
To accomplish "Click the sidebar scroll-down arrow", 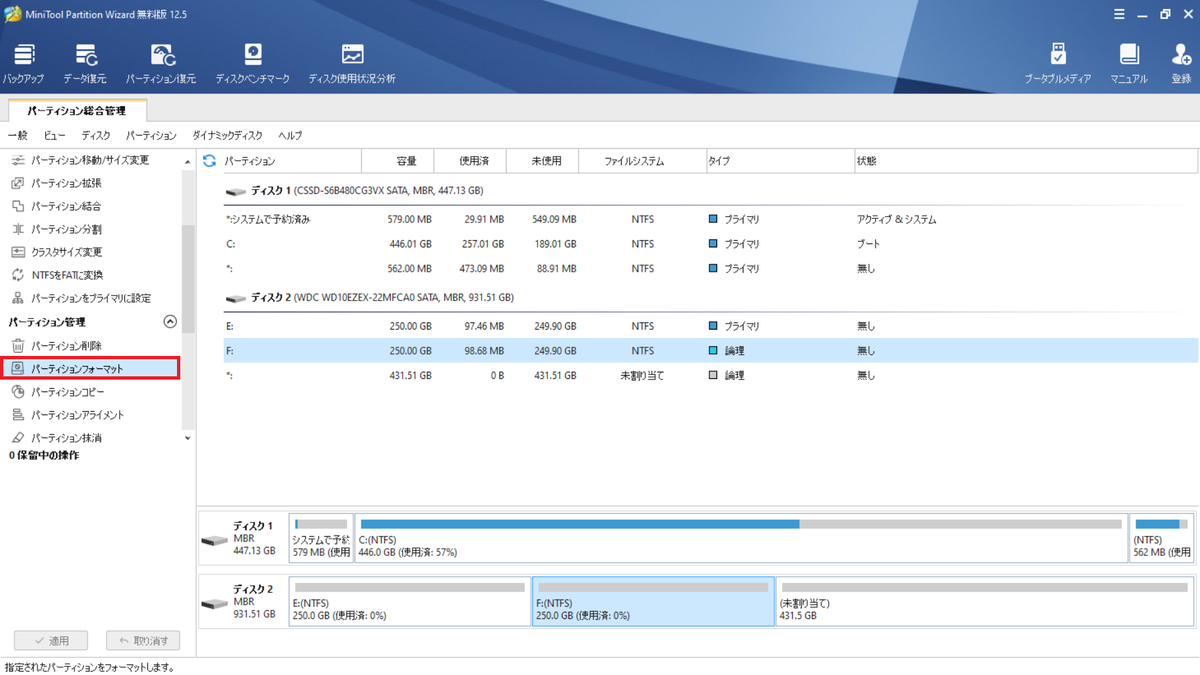I will point(188,438).
